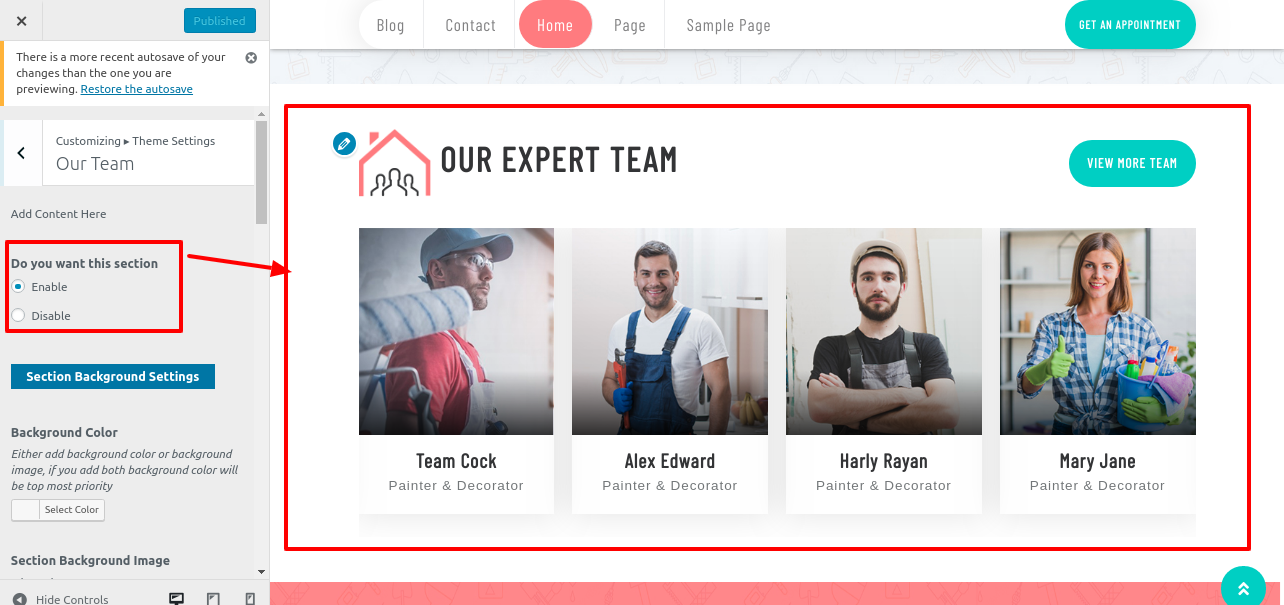Screen dimensions: 1284x605
Task: Collapse sidebar with Hide Controls arrow
Action: (19, 599)
